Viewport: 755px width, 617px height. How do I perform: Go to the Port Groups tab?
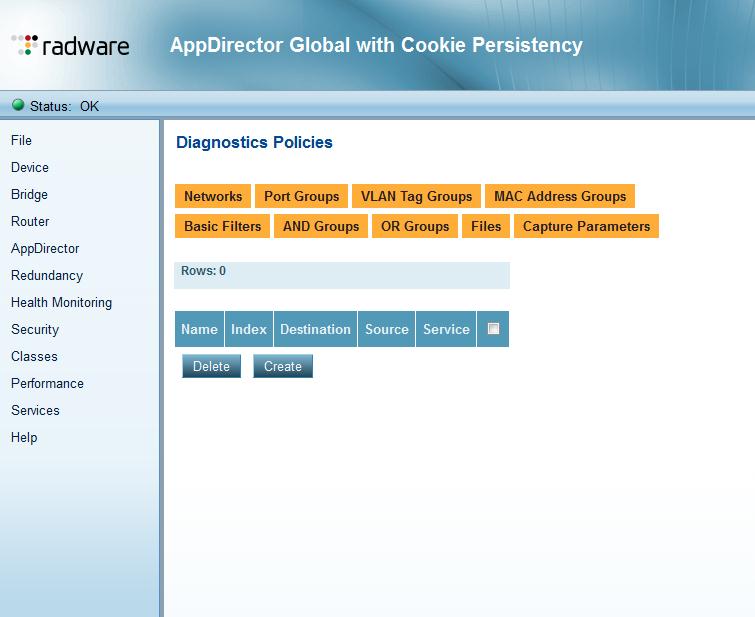click(x=301, y=196)
